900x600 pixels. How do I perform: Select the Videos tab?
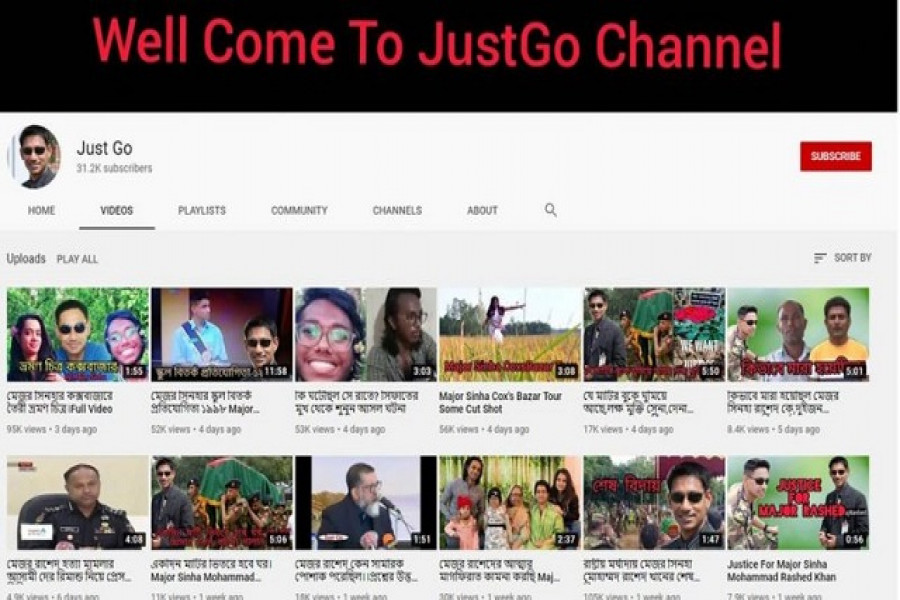click(117, 211)
